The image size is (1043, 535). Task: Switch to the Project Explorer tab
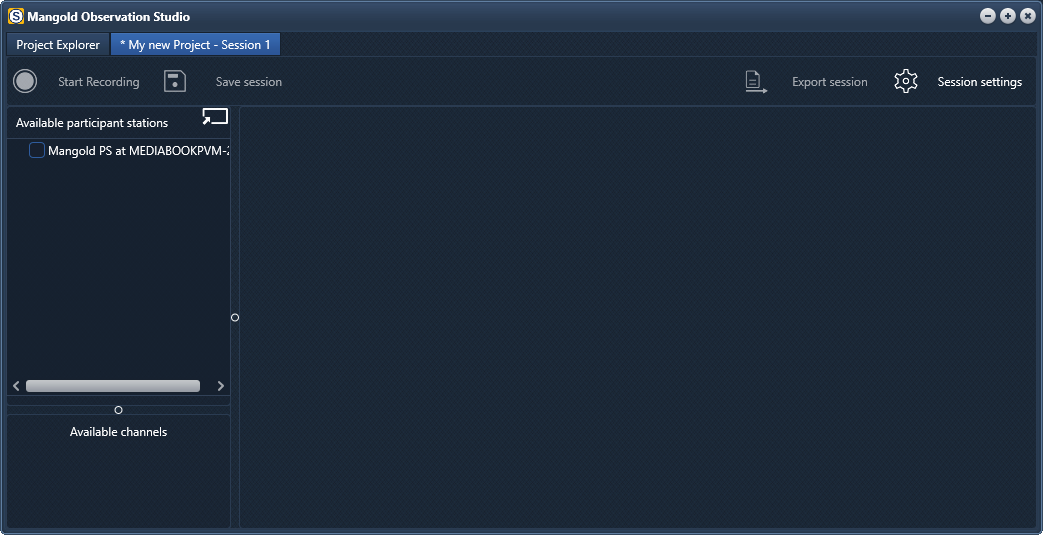(58, 45)
